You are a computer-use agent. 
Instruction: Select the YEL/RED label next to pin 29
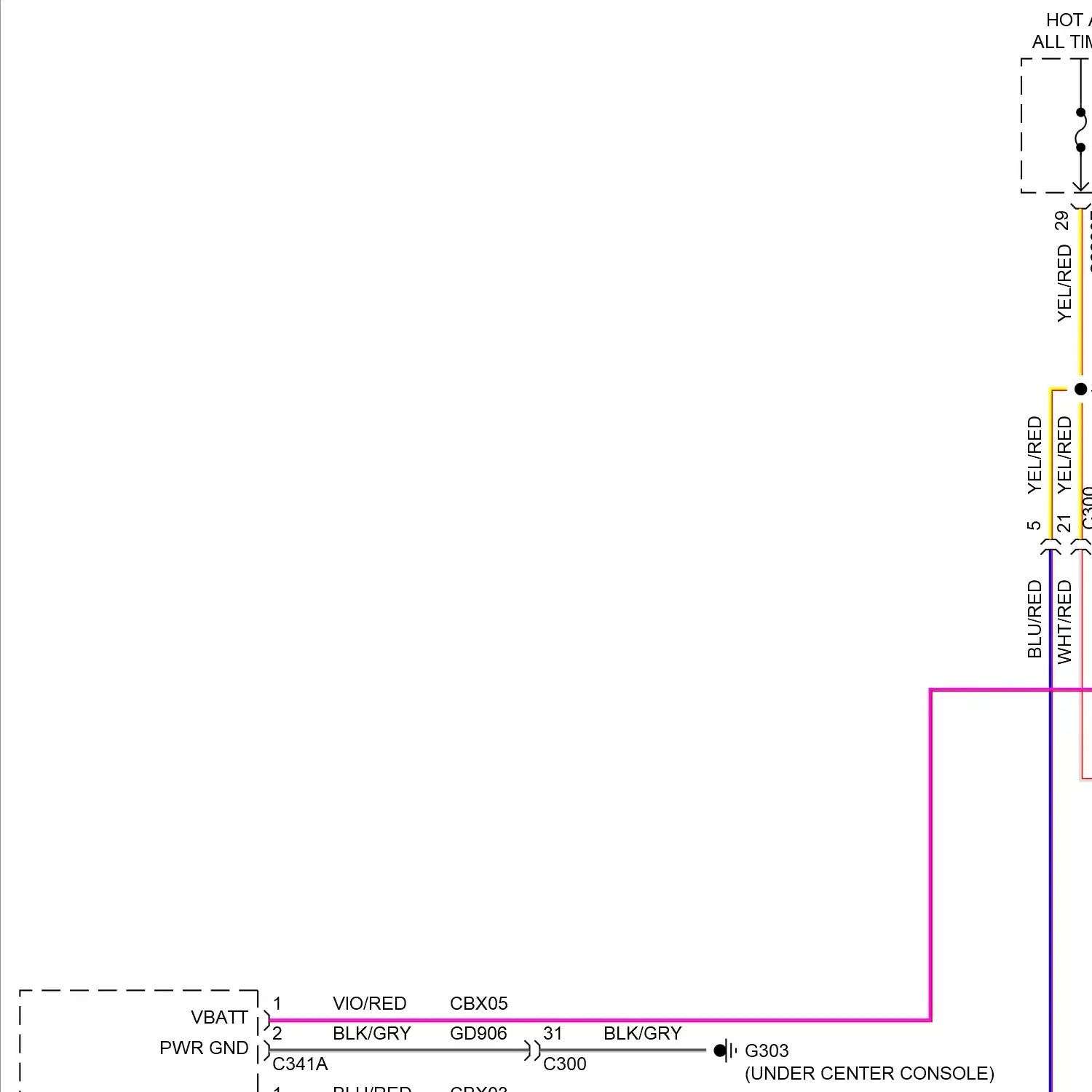1064,283
